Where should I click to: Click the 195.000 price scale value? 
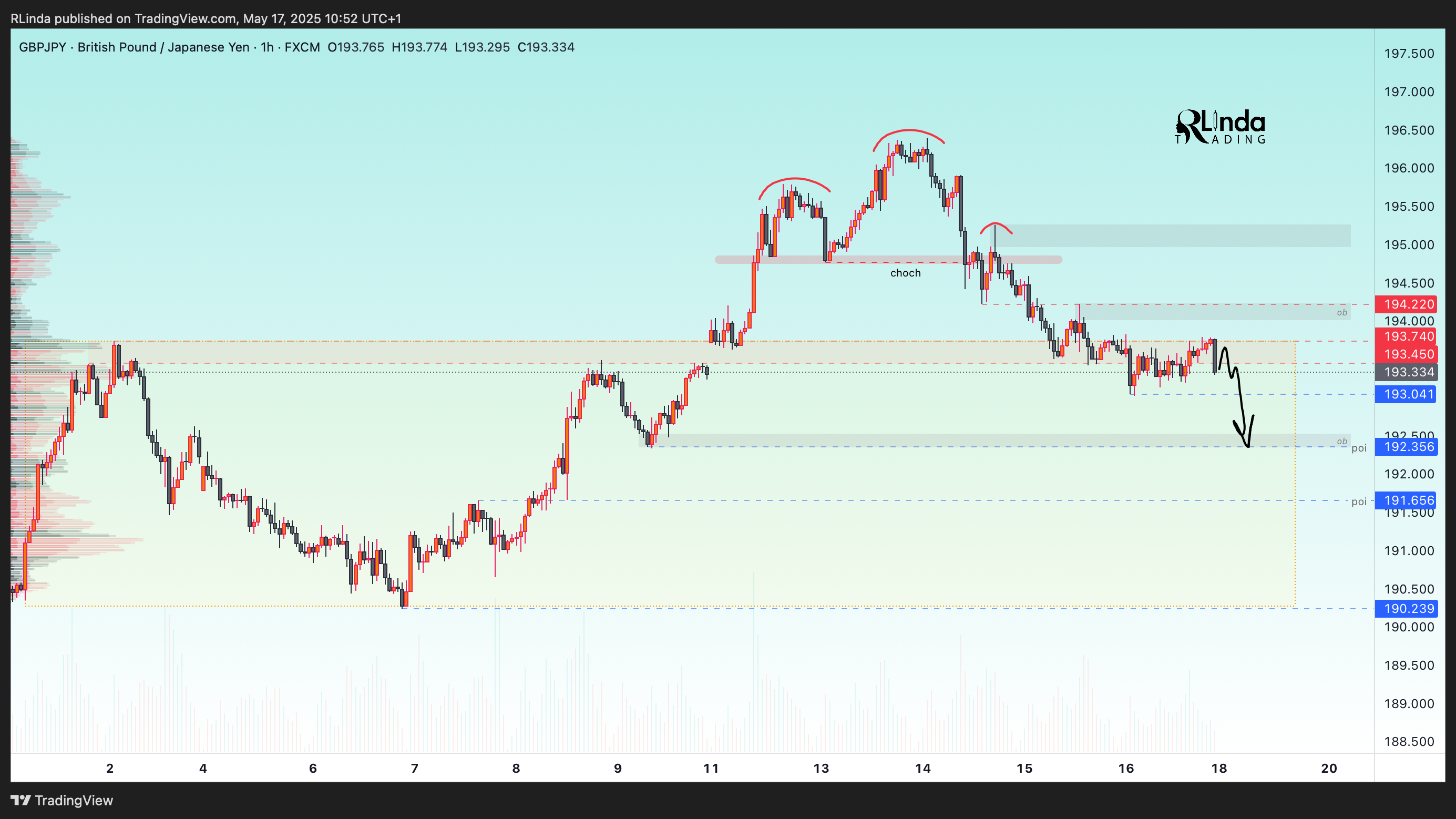[1409, 245]
